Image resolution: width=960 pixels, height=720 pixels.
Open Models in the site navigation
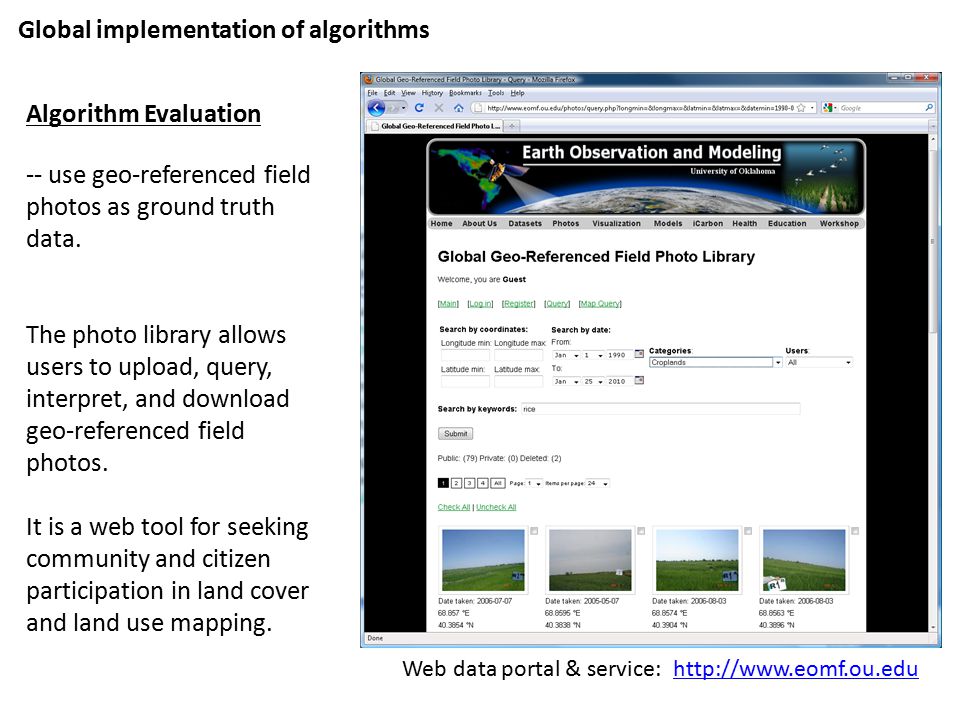(668, 223)
